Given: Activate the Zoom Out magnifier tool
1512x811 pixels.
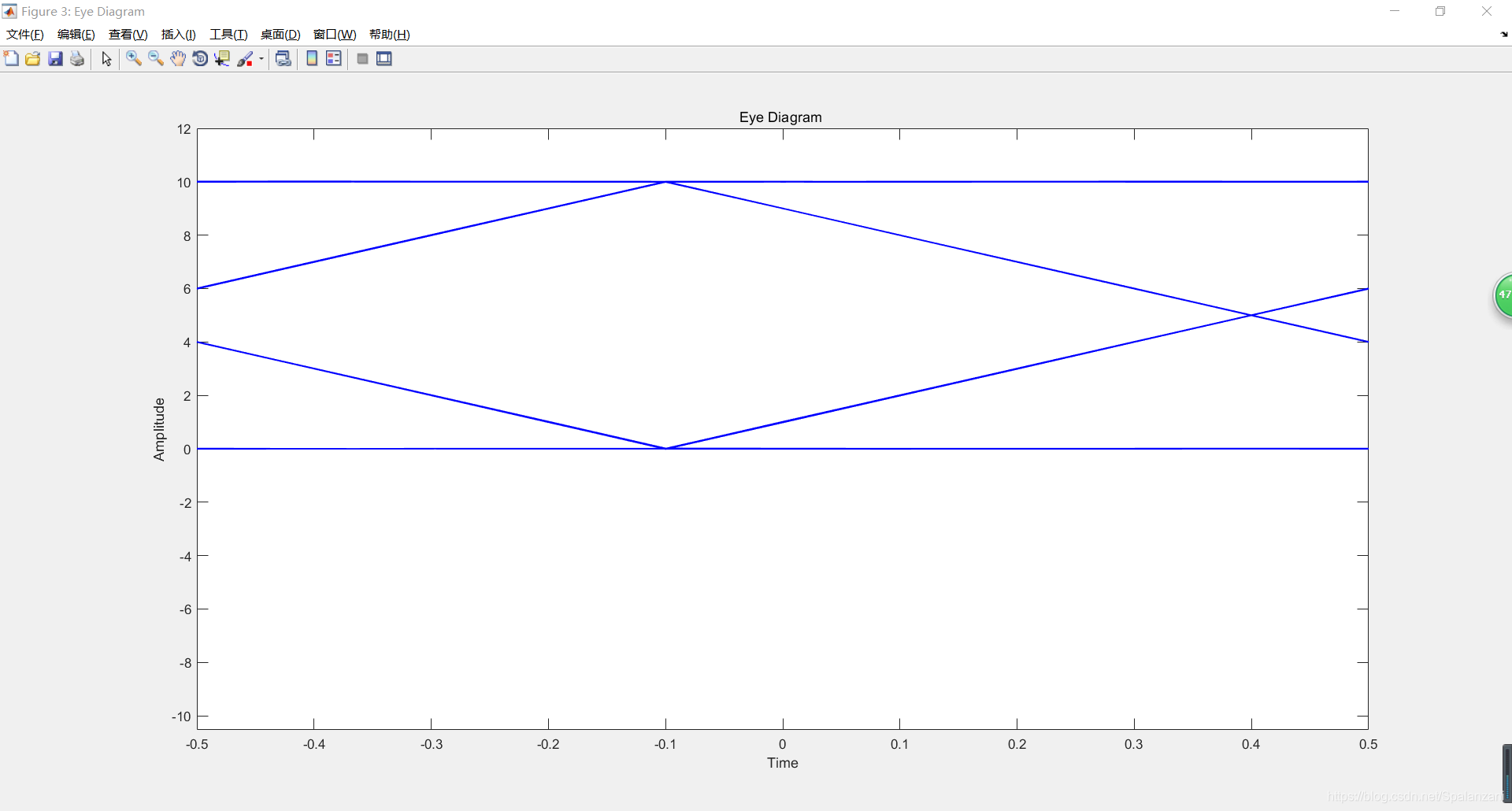Looking at the screenshot, I should pyautogui.click(x=156, y=59).
